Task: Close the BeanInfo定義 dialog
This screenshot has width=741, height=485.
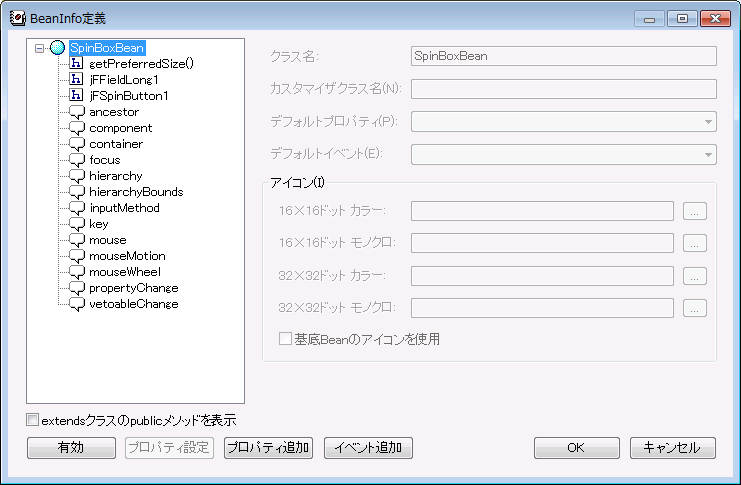Action: 715,19
